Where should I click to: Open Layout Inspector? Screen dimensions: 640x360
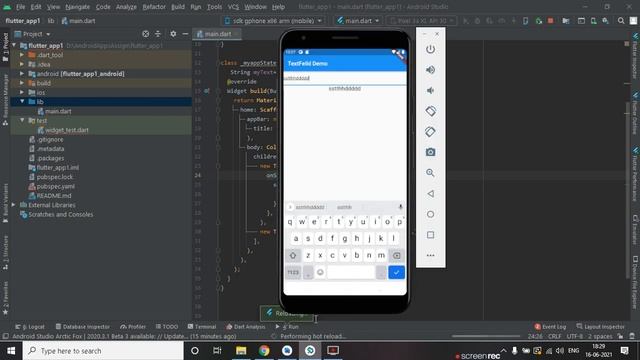600,327
